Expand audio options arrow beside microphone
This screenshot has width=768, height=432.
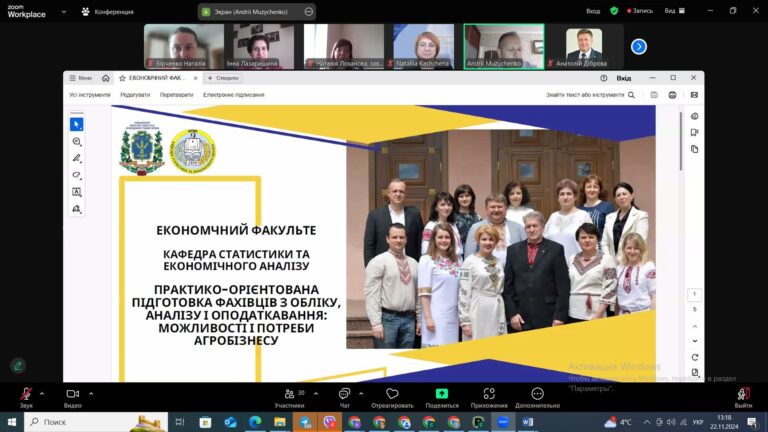[44, 393]
